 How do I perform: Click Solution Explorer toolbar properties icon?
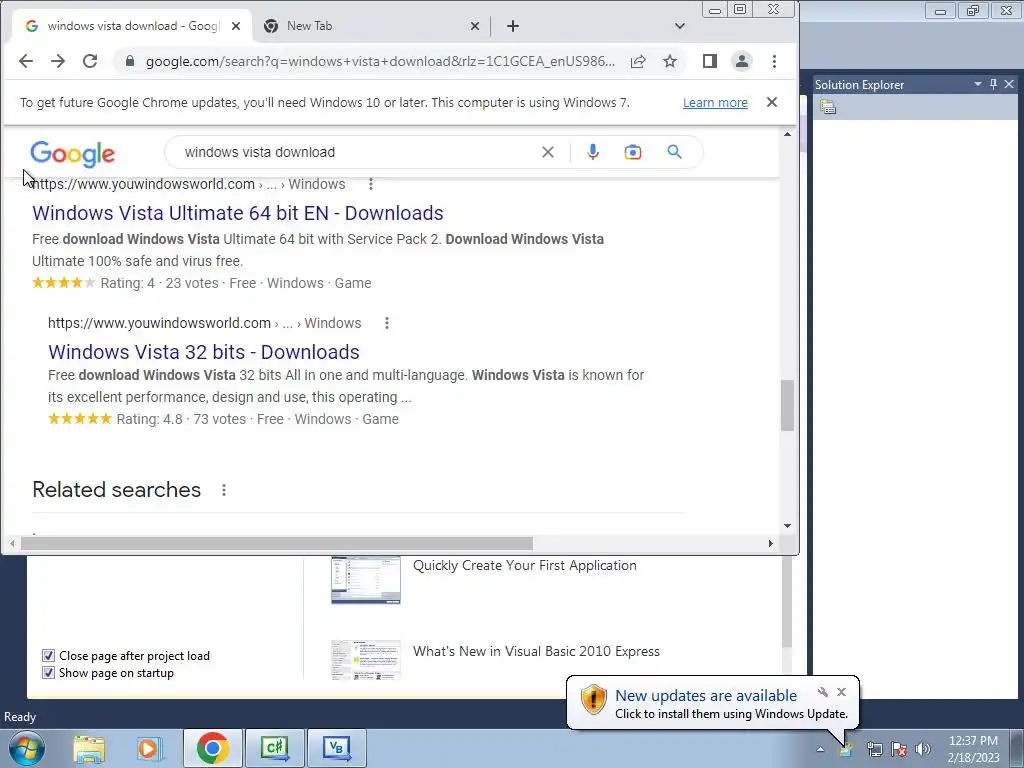tap(828, 107)
